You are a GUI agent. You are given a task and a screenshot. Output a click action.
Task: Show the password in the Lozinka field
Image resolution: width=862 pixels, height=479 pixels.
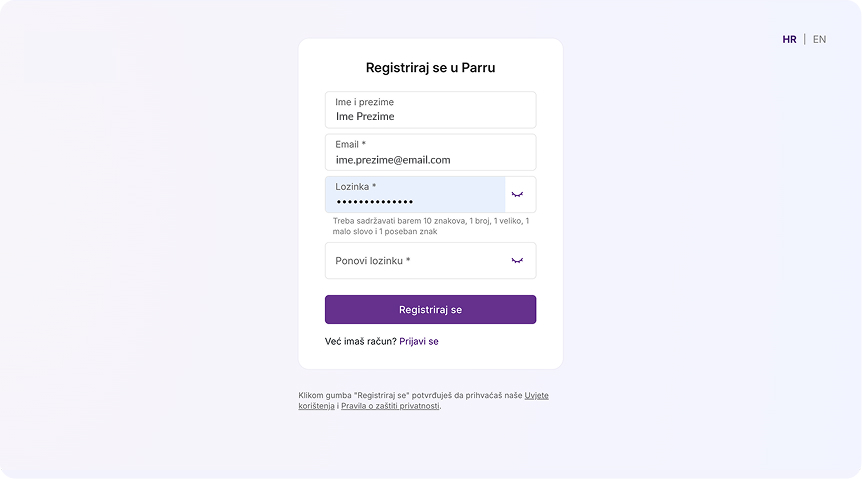pyautogui.click(x=517, y=194)
